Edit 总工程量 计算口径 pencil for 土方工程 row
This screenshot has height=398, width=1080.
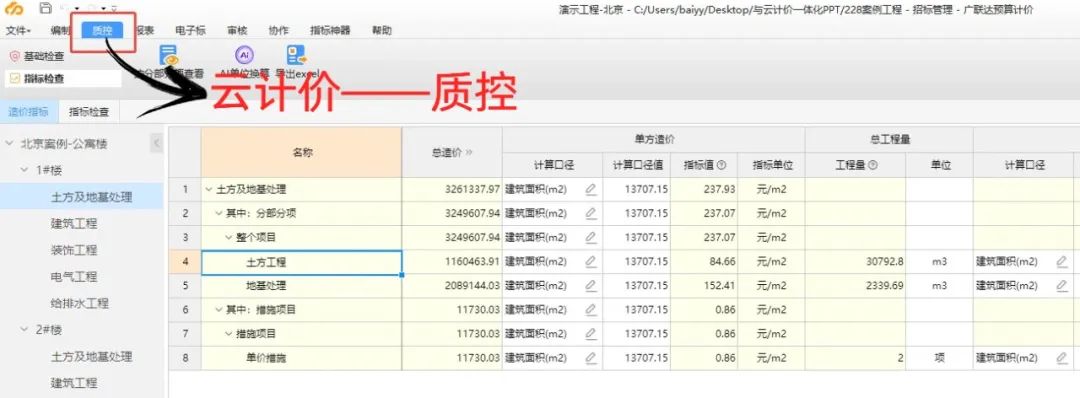(x=1061, y=262)
